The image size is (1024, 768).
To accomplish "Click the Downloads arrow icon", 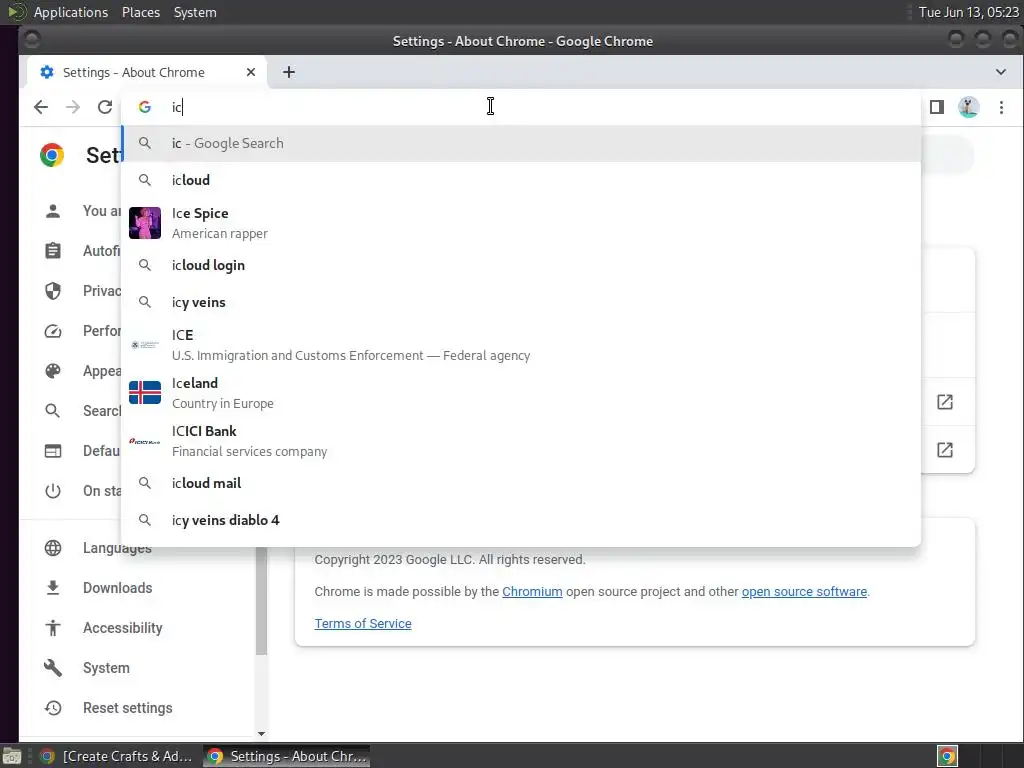I will click(x=53, y=588).
